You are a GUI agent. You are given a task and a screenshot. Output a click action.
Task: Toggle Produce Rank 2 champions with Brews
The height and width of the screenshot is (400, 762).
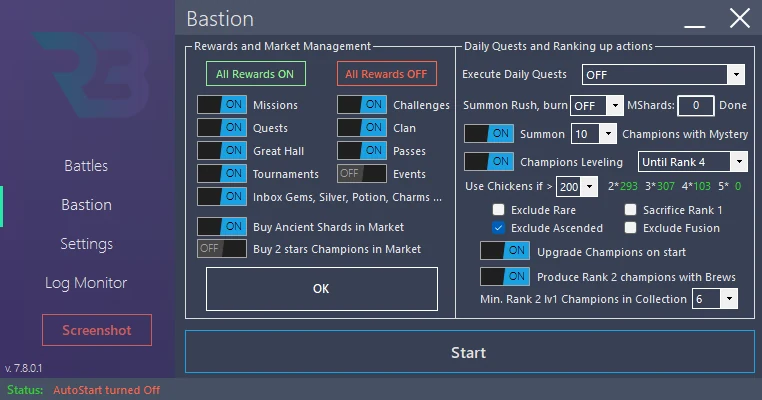pyautogui.click(x=505, y=277)
